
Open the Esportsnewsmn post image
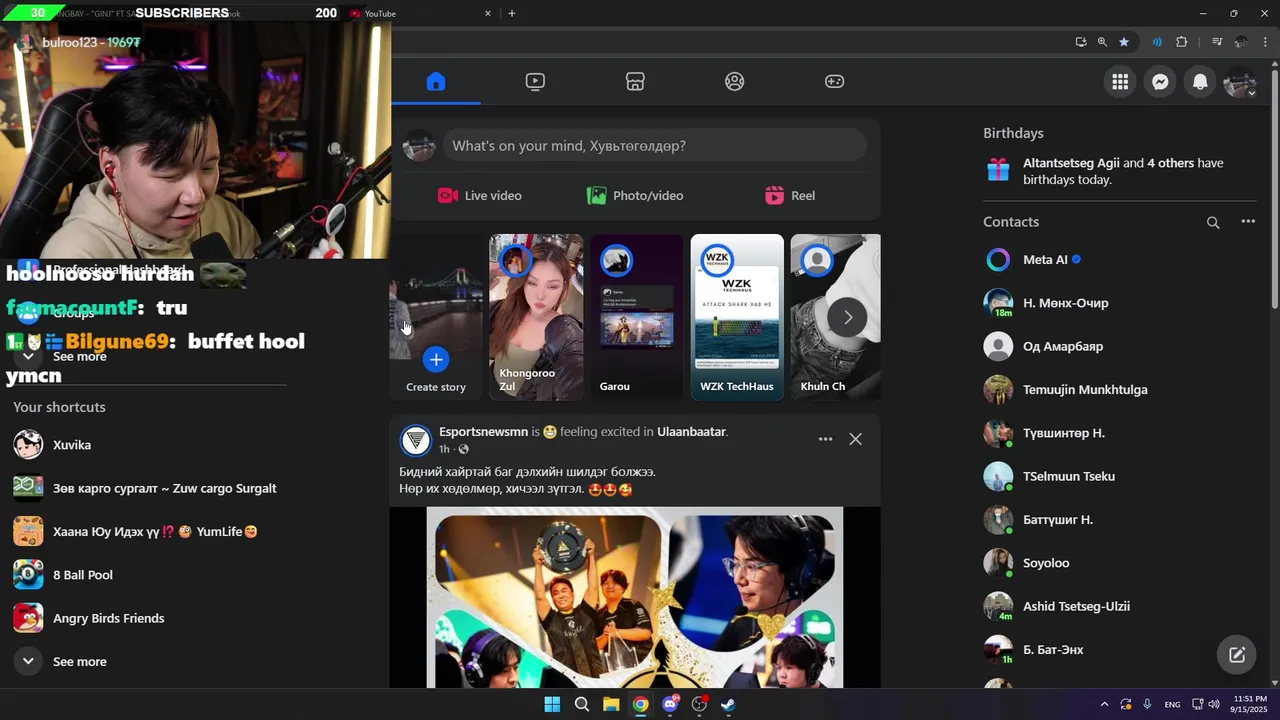coord(635,598)
